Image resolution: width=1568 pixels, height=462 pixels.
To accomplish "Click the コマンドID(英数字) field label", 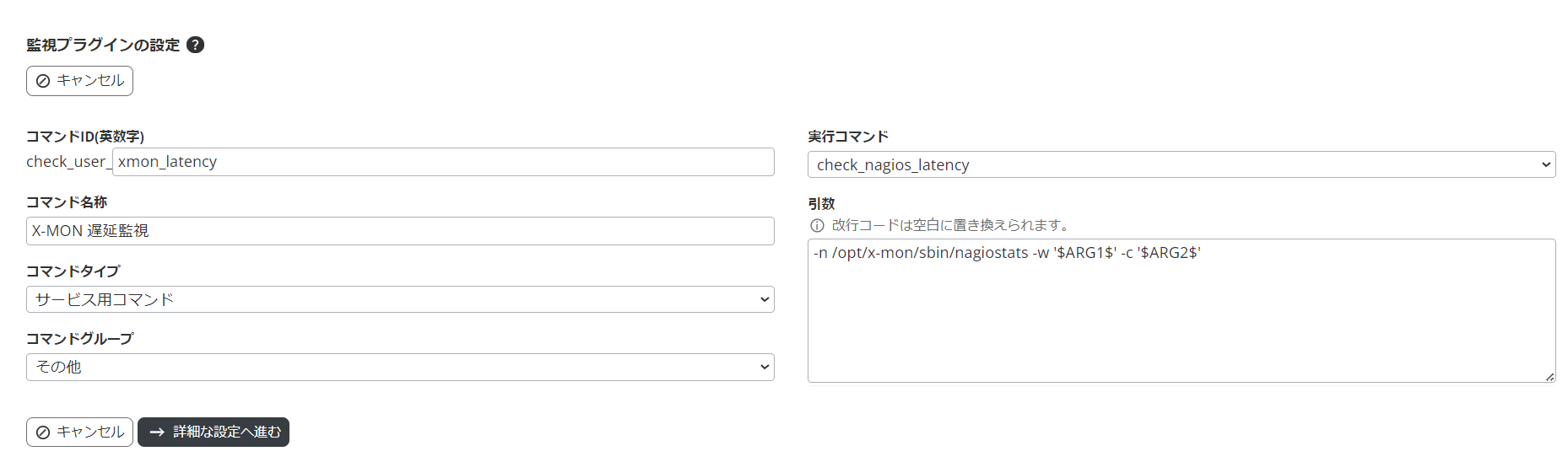I will pos(85,137).
